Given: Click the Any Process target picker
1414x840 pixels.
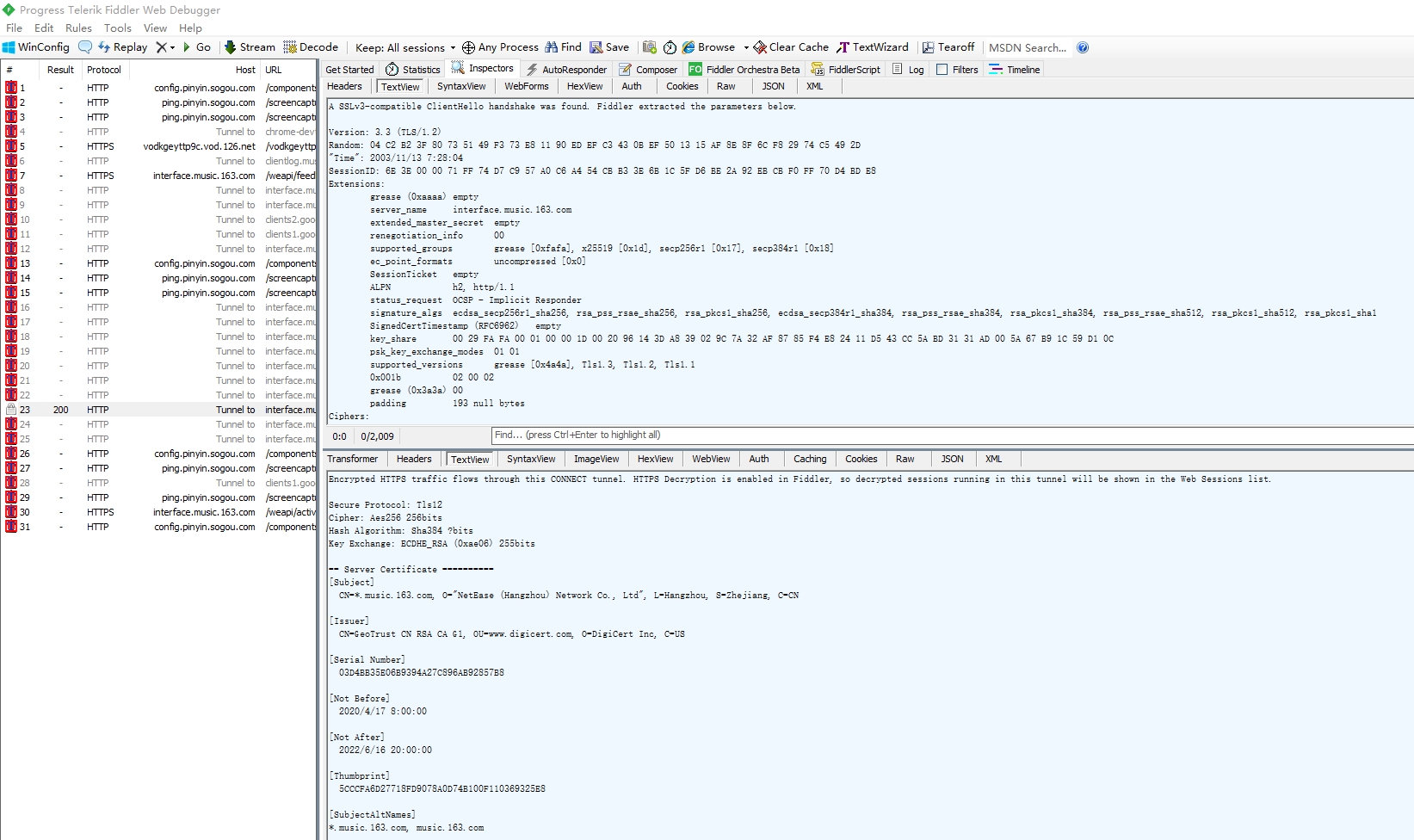Looking at the screenshot, I should [500, 47].
